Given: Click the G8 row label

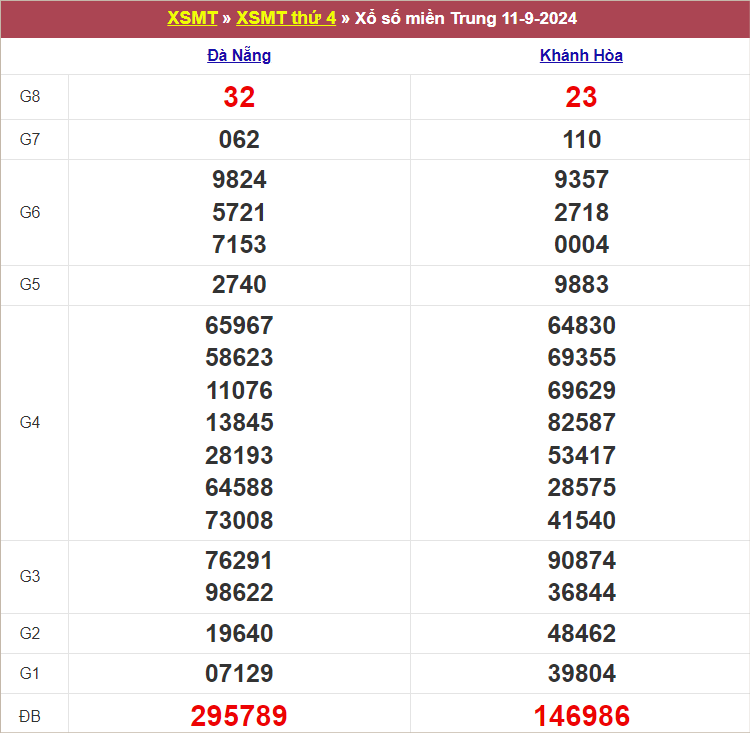Looking at the screenshot, I should click(30, 96).
